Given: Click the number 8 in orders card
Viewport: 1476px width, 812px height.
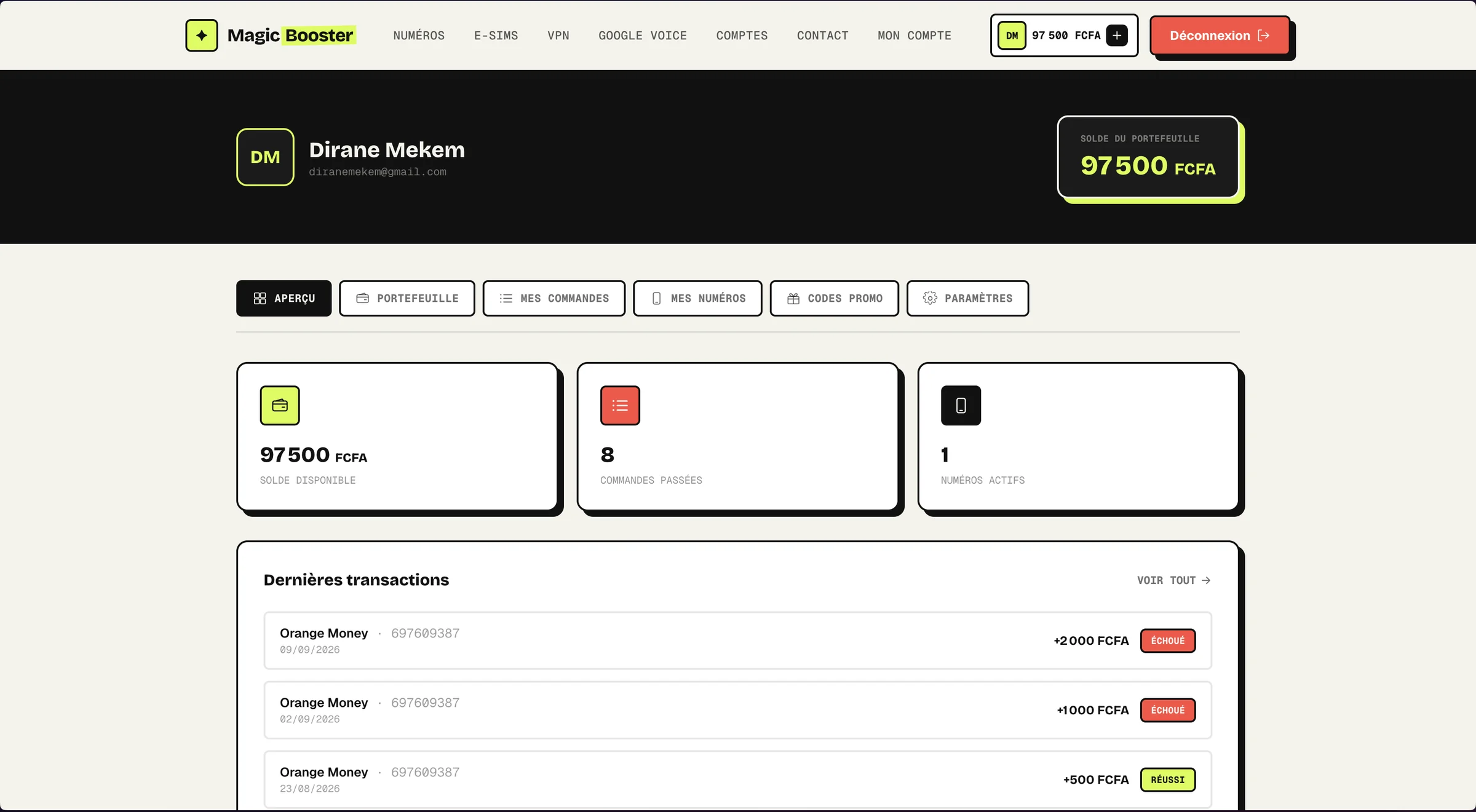Looking at the screenshot, I should (607, 455).
